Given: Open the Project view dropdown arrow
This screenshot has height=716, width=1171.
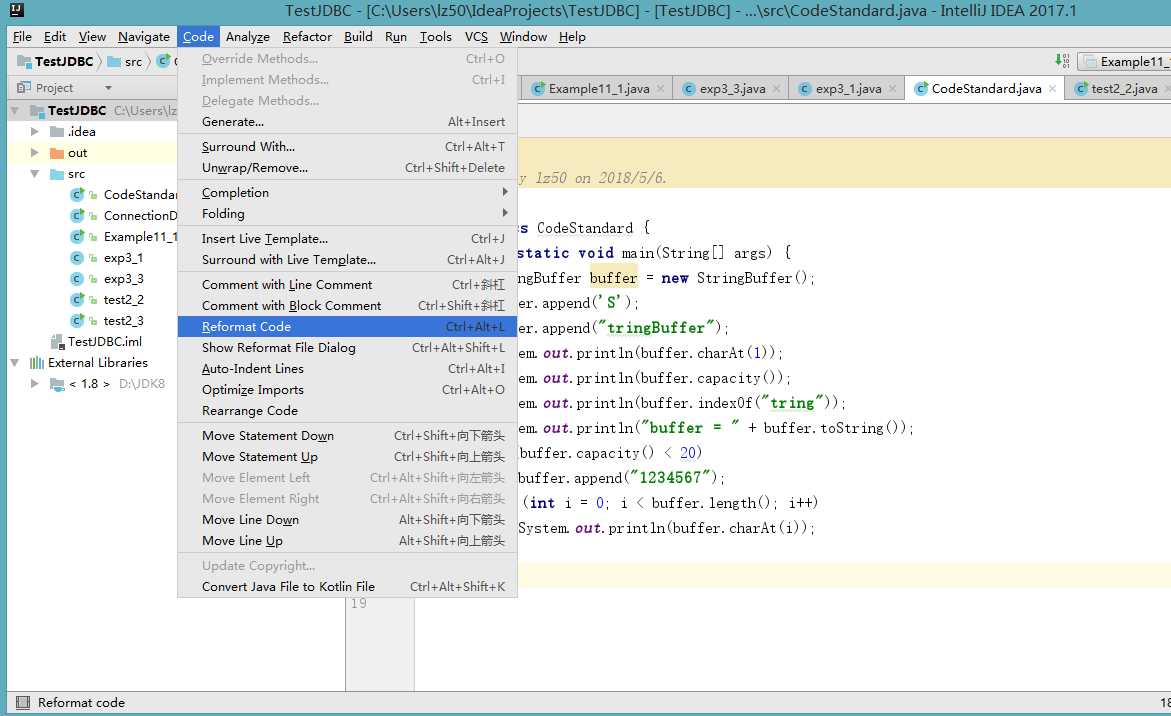Looking at the screenshot, I should 108,88.
